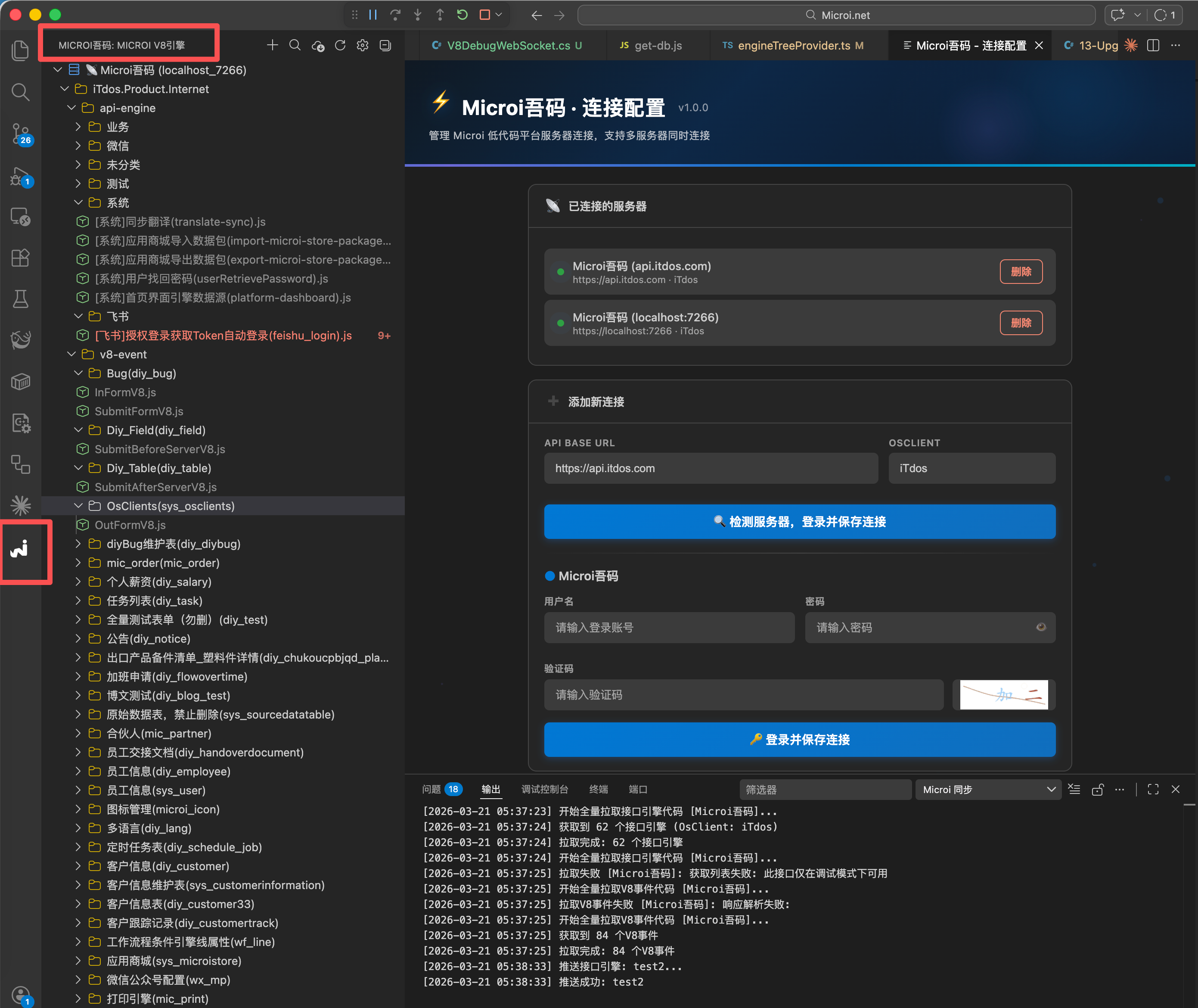
Task: Open the get-db.js editor tab
Action: (658, 46)
